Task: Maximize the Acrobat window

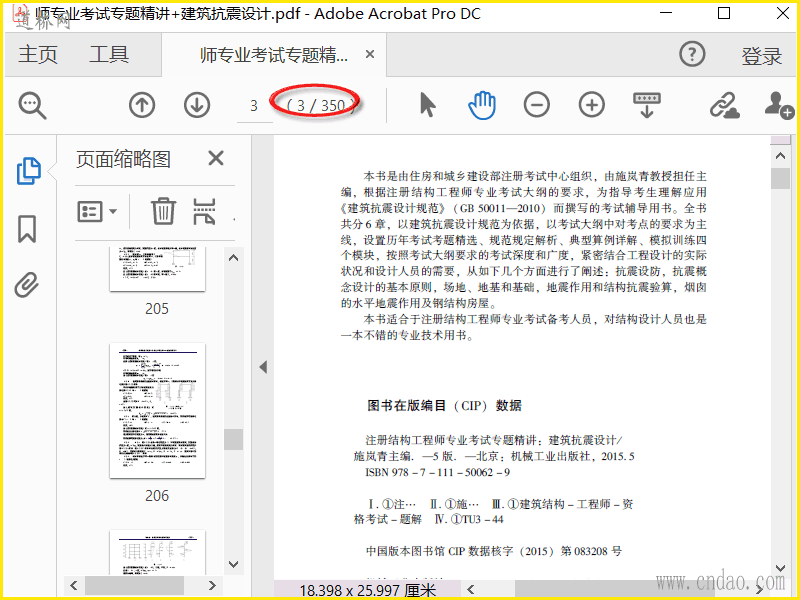Action: coord(724,13)
